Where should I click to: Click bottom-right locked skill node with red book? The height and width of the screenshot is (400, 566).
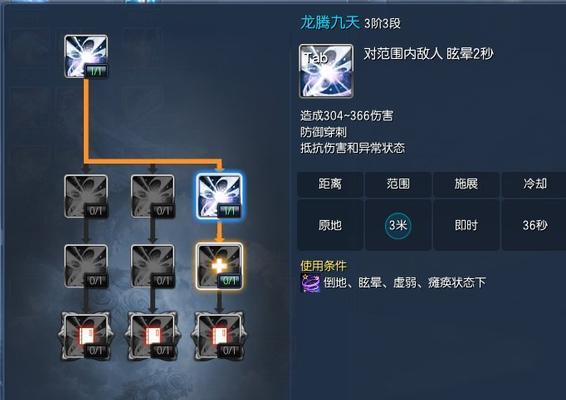coord(219,336)
